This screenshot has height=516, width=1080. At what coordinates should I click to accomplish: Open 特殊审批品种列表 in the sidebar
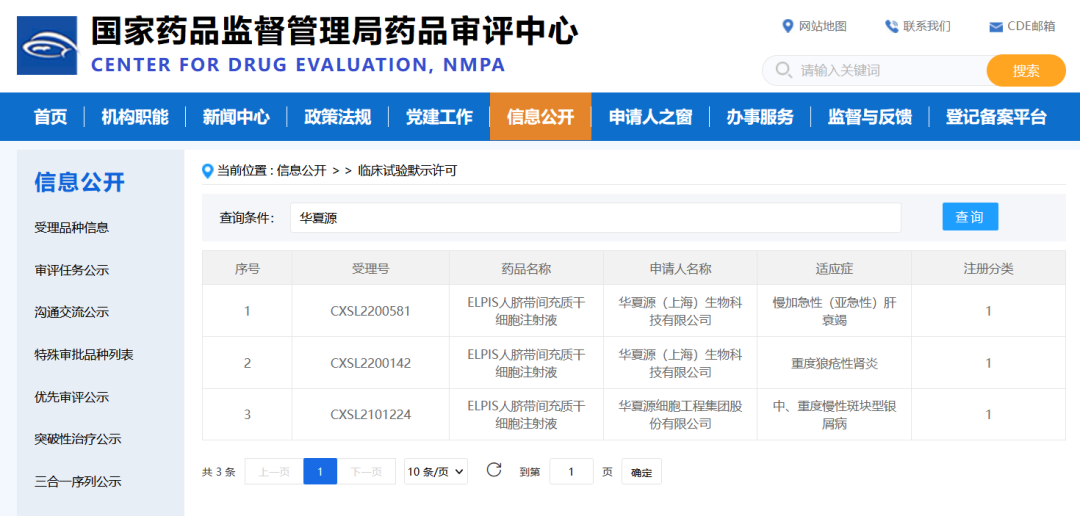[x=84, y=355]
